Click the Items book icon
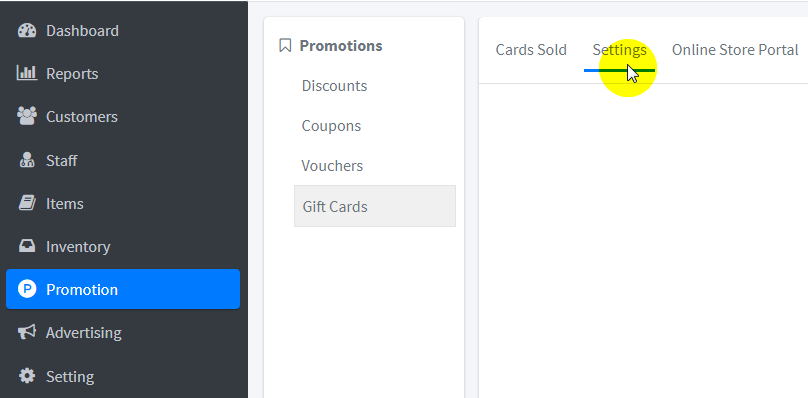The height and width of the screenshot is (398, 808). tap(27, 203)
